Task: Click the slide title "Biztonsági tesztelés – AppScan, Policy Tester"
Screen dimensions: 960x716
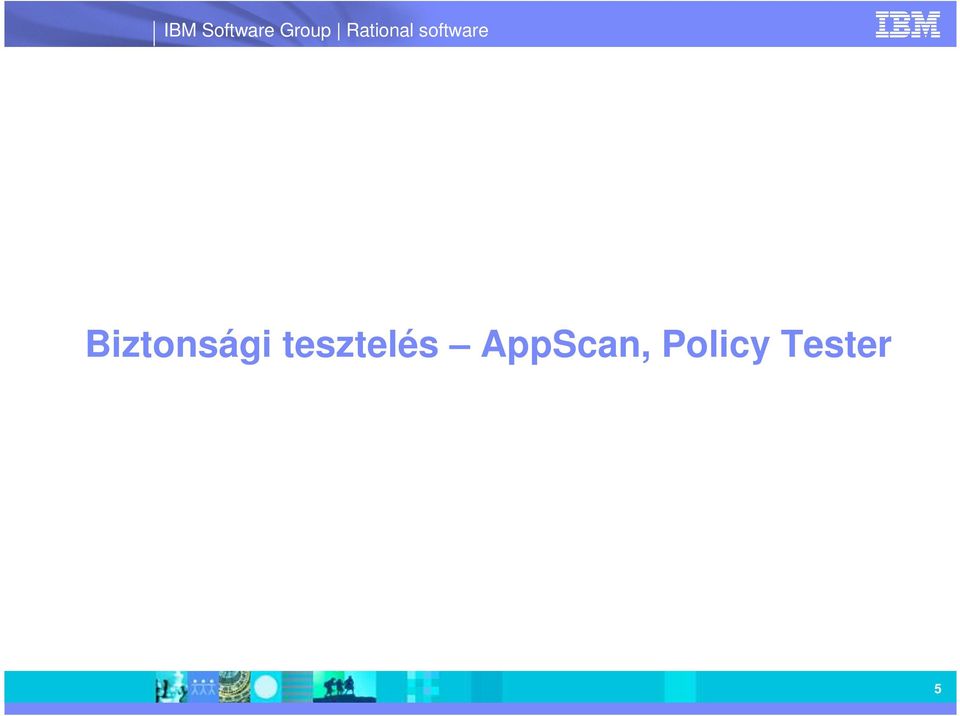Action: tap(488, 344)
